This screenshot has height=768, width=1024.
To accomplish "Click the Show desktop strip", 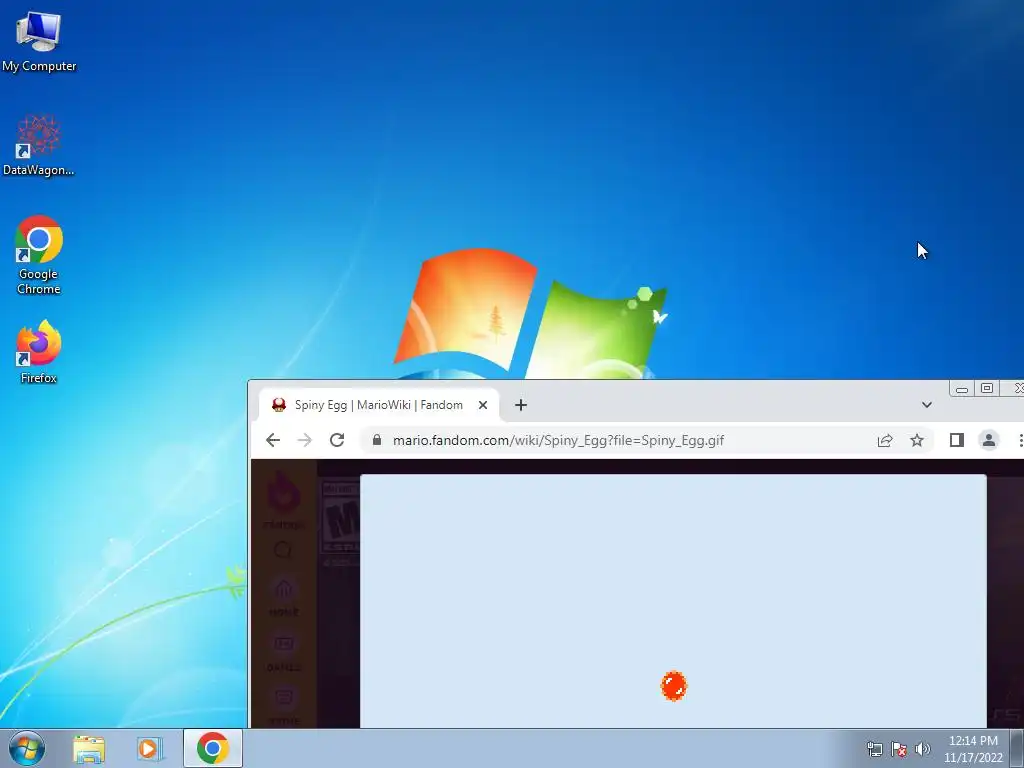I will [1017, 748].
